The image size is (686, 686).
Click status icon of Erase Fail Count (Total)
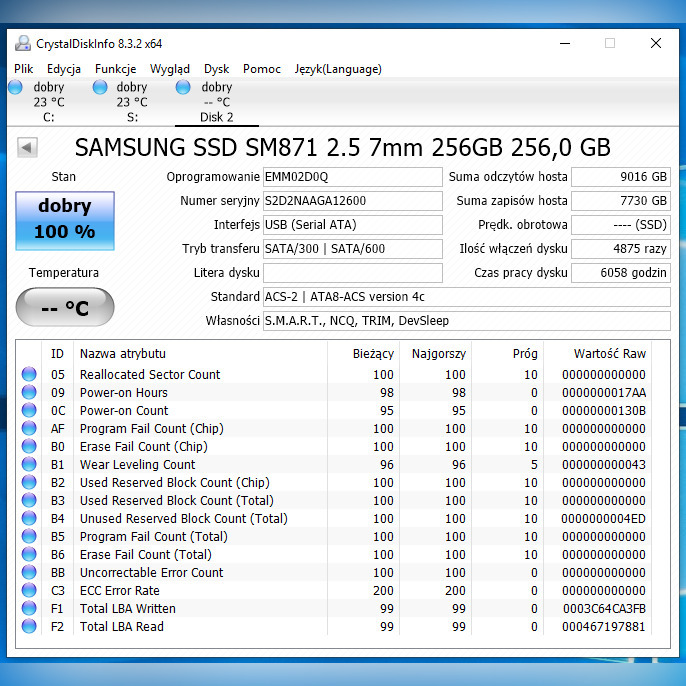(x=29, y=554)
